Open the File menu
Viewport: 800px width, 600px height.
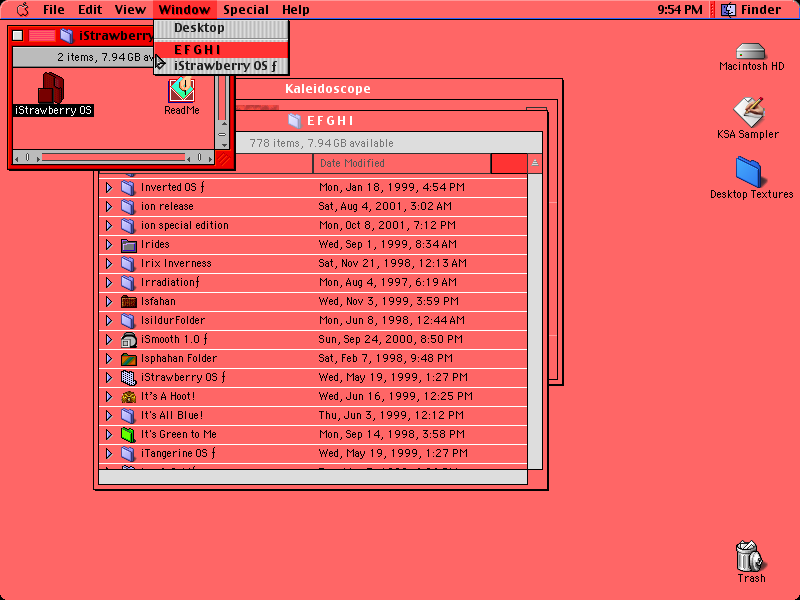coord(54,10)
